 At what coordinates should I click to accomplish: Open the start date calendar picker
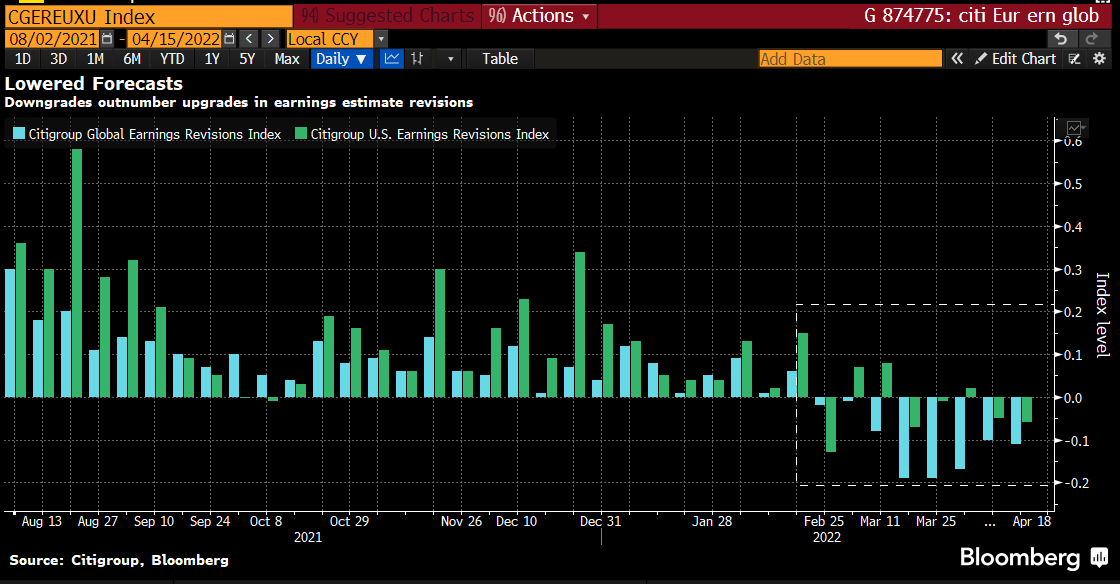107,39
